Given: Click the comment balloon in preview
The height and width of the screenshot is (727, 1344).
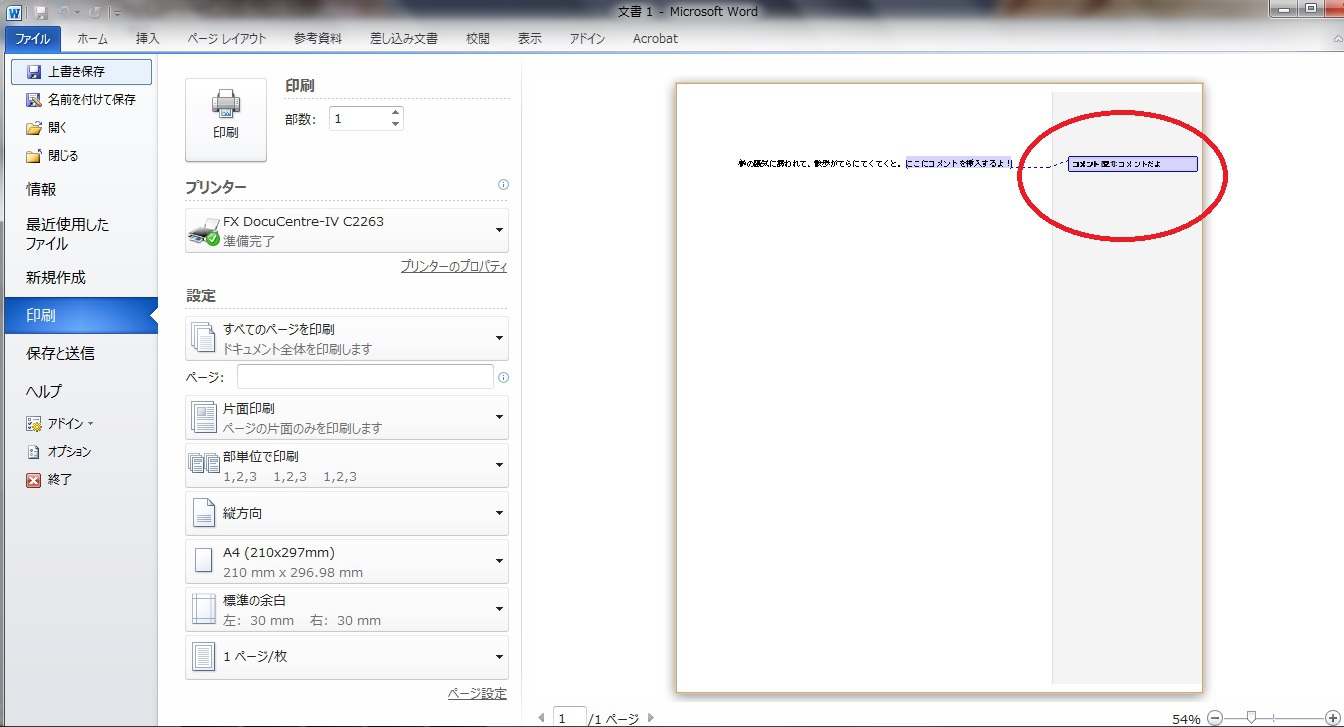Looking at the screenshot, I should pyautogui.click(x=1132, y=164).
